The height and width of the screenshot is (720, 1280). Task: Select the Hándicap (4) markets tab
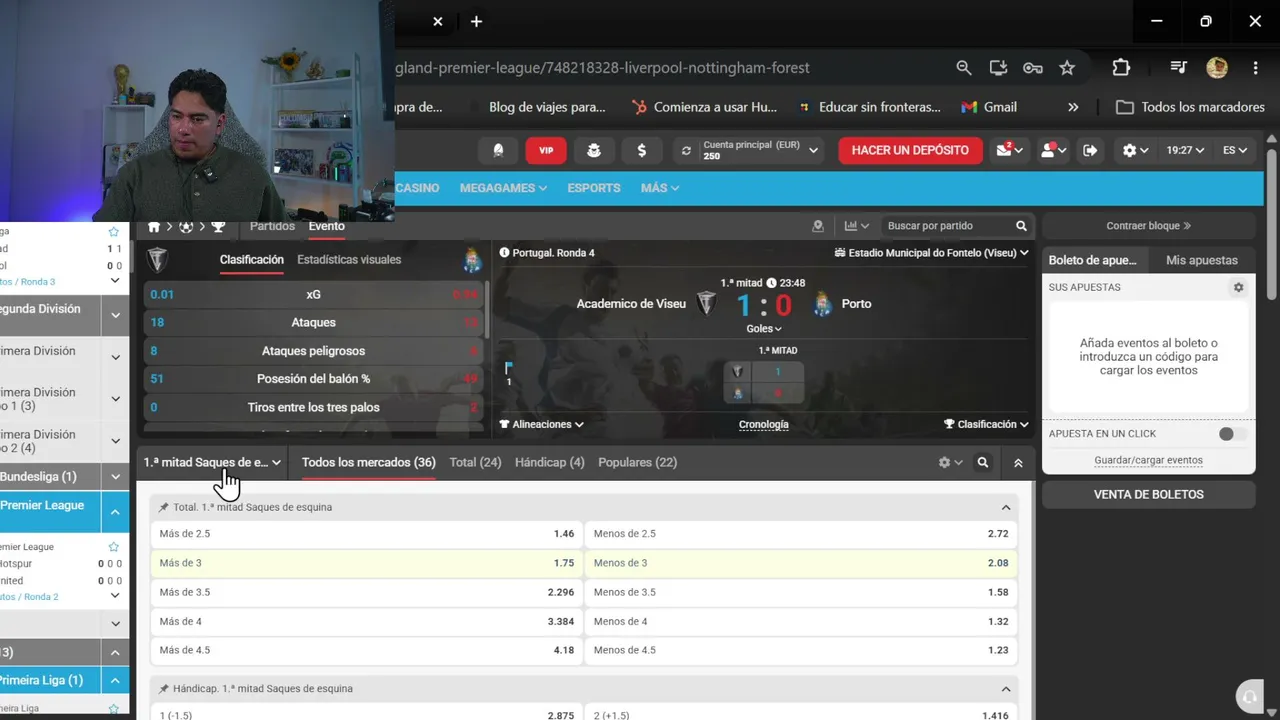[x=549, y=463]
